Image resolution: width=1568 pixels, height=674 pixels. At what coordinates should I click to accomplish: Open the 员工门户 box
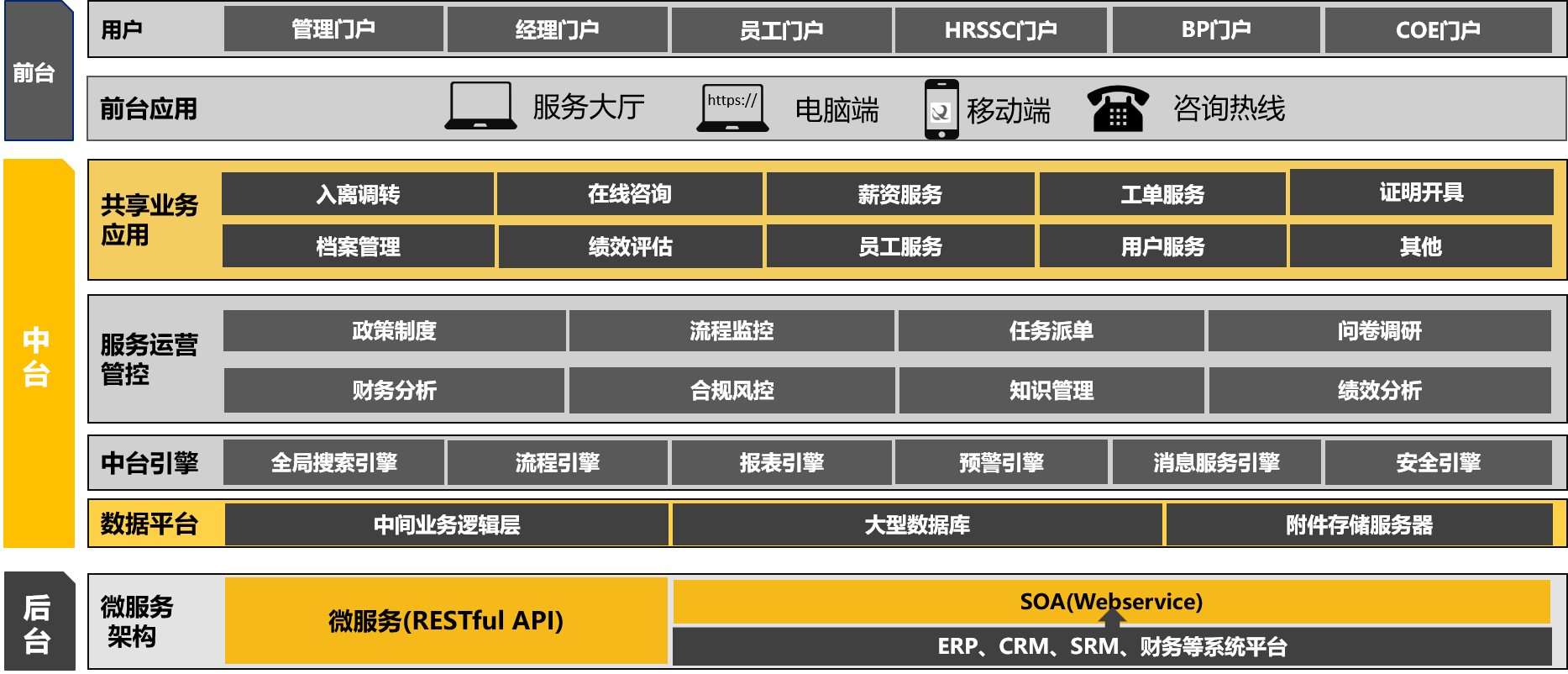(x=781, y=30)
